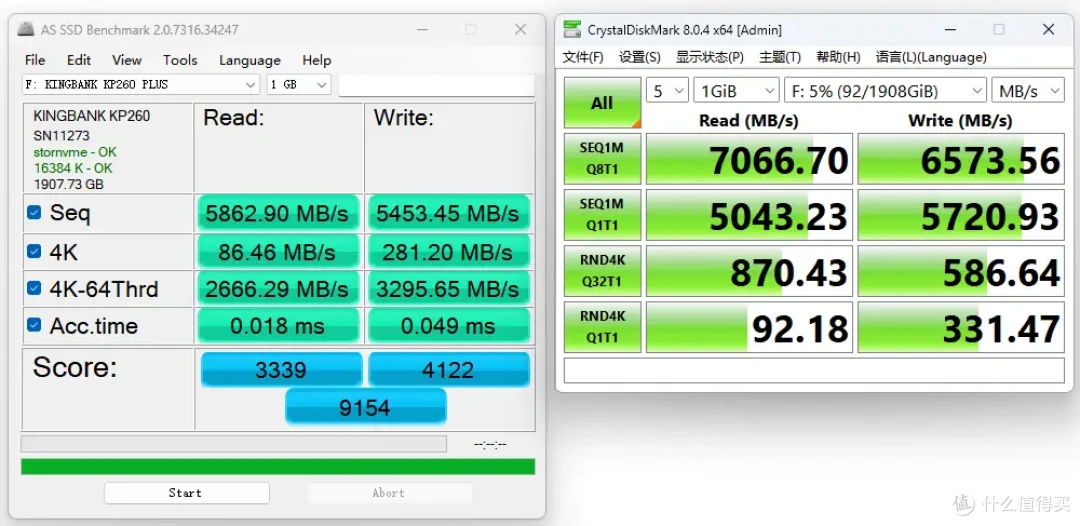The width and height of the screenshot is (1080, 526).
Task: Click the RND4K Q32T1 read value 870.43
Action: tap(749, 271)
